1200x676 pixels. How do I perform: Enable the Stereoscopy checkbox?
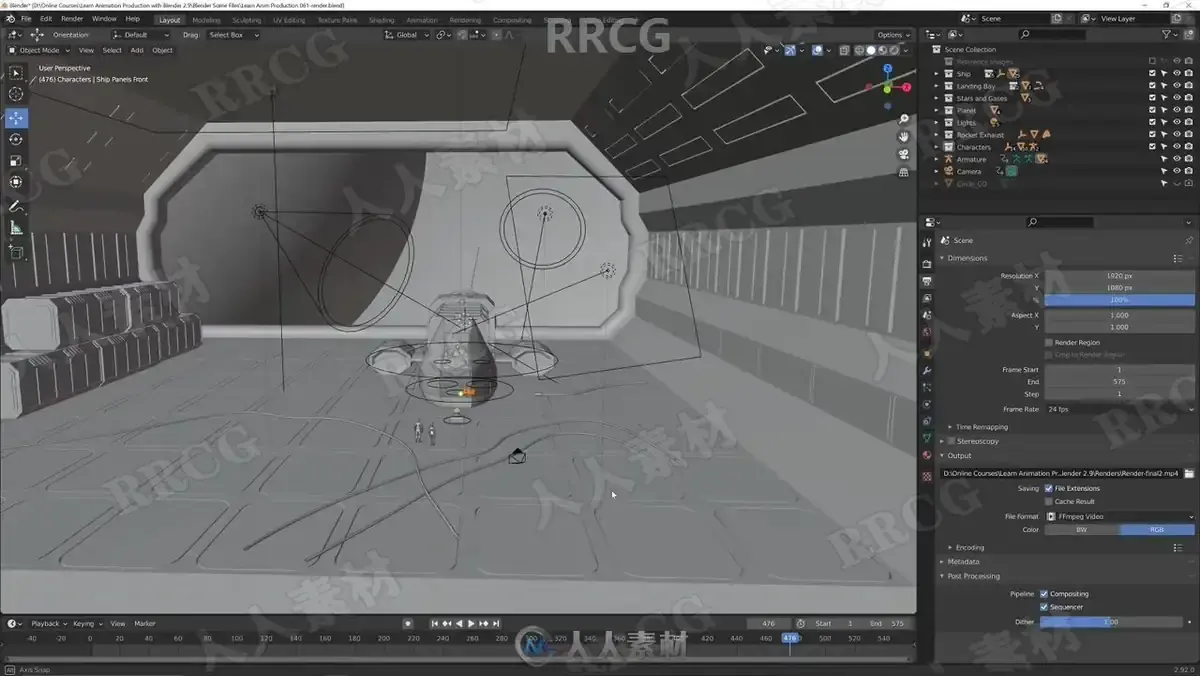951,441
